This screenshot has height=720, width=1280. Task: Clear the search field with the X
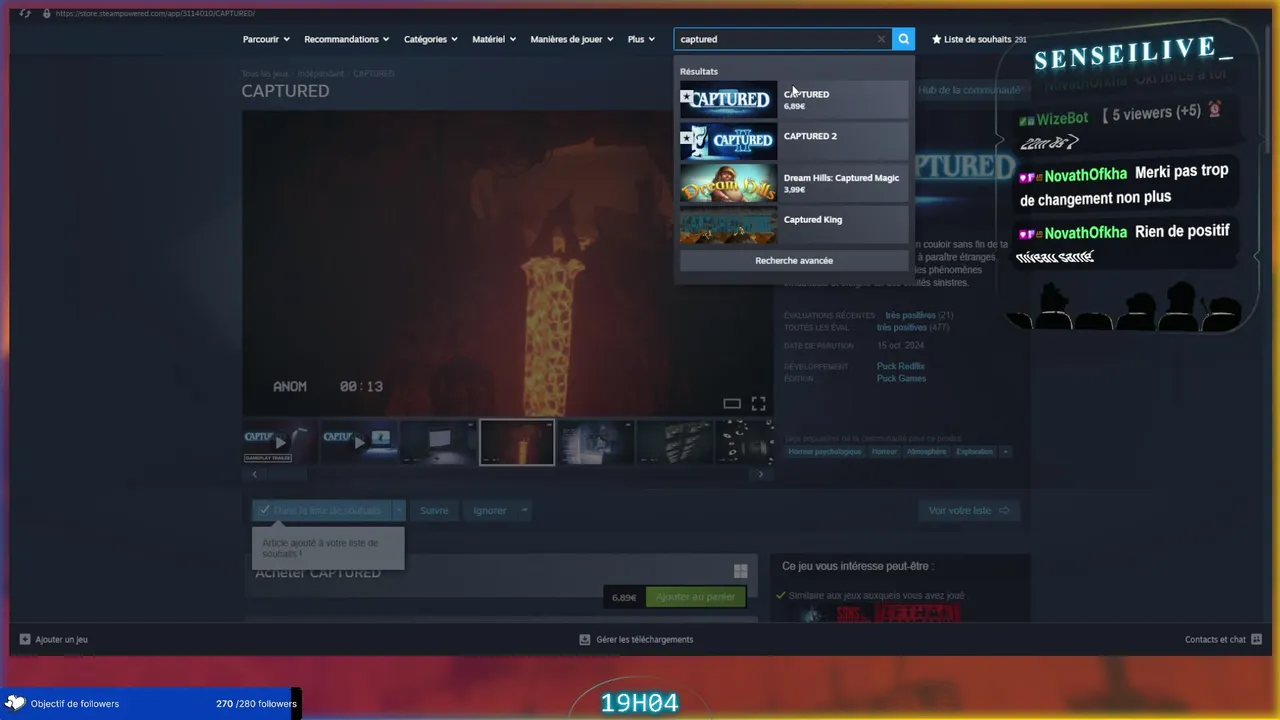[881, 39]
